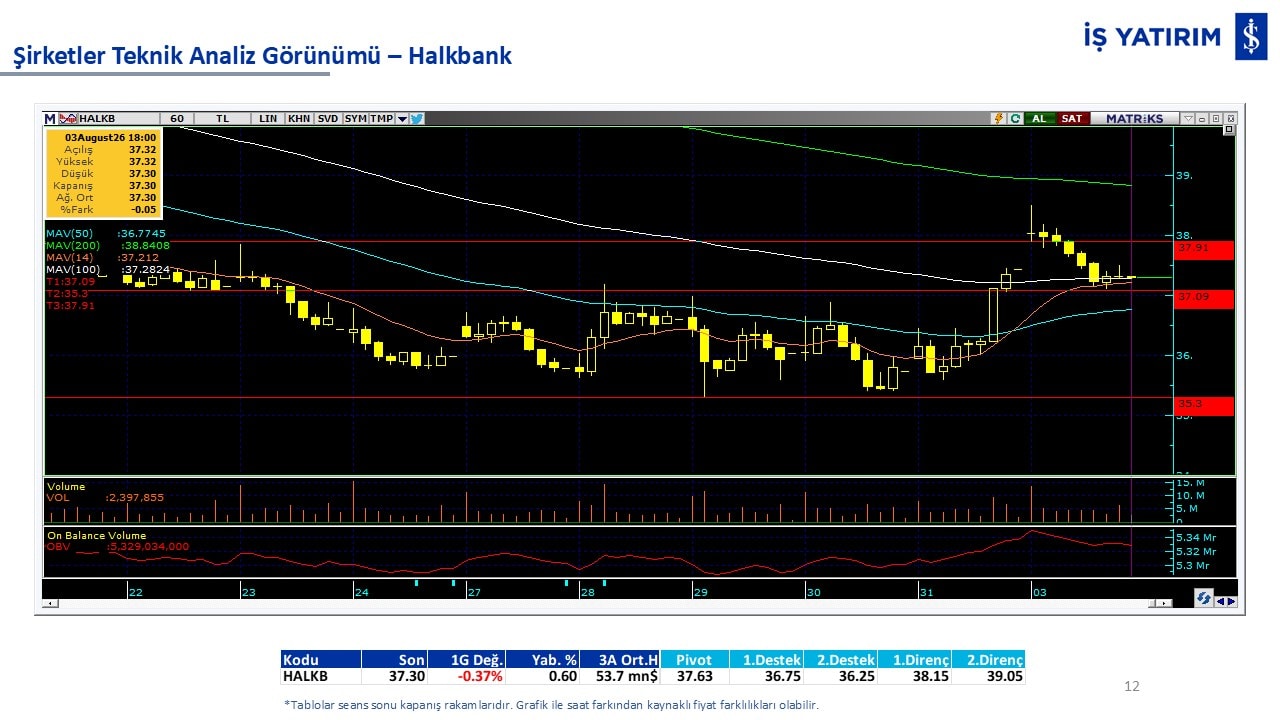The width and height of the screenshot is (1280, 720).
Task: Click date marker 03 on the time axis
Action: point(1040,592)
